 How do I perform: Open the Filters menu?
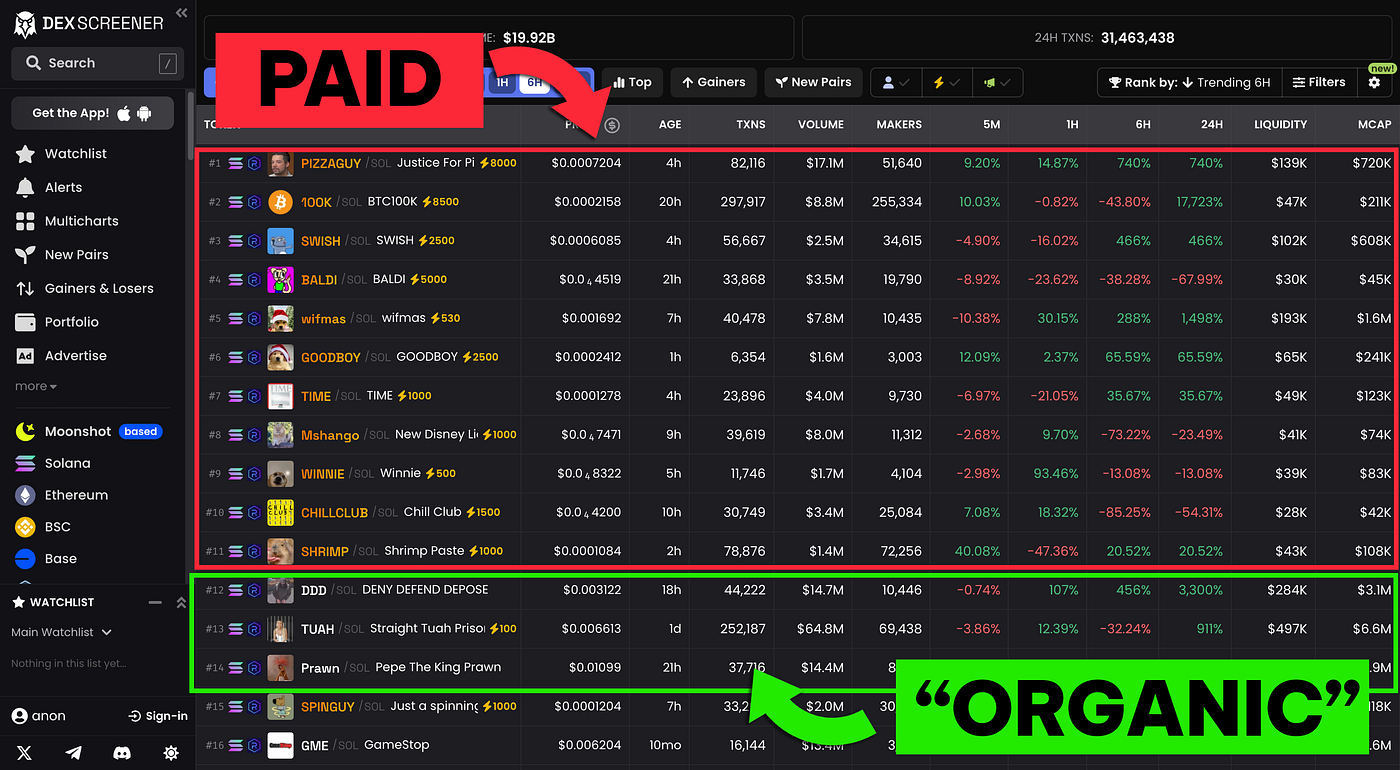point(1319,83)
